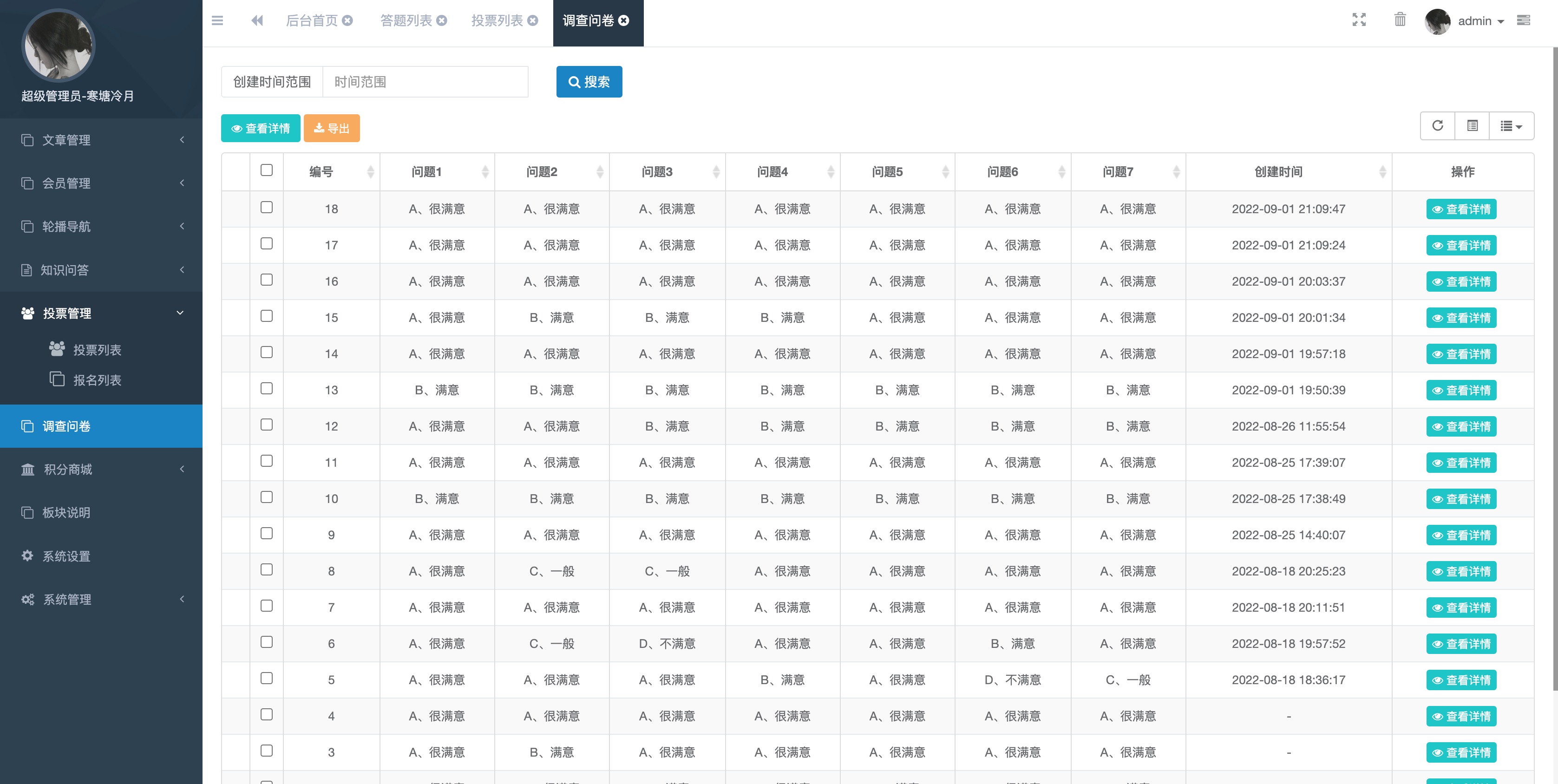Sort by the 创建时间 column header
This screenshot has width=1558, height=784.
tap(1289, 172)
